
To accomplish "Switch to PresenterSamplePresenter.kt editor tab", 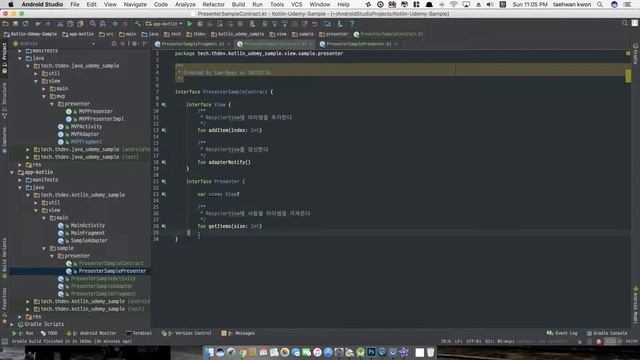I will point(359,44).
